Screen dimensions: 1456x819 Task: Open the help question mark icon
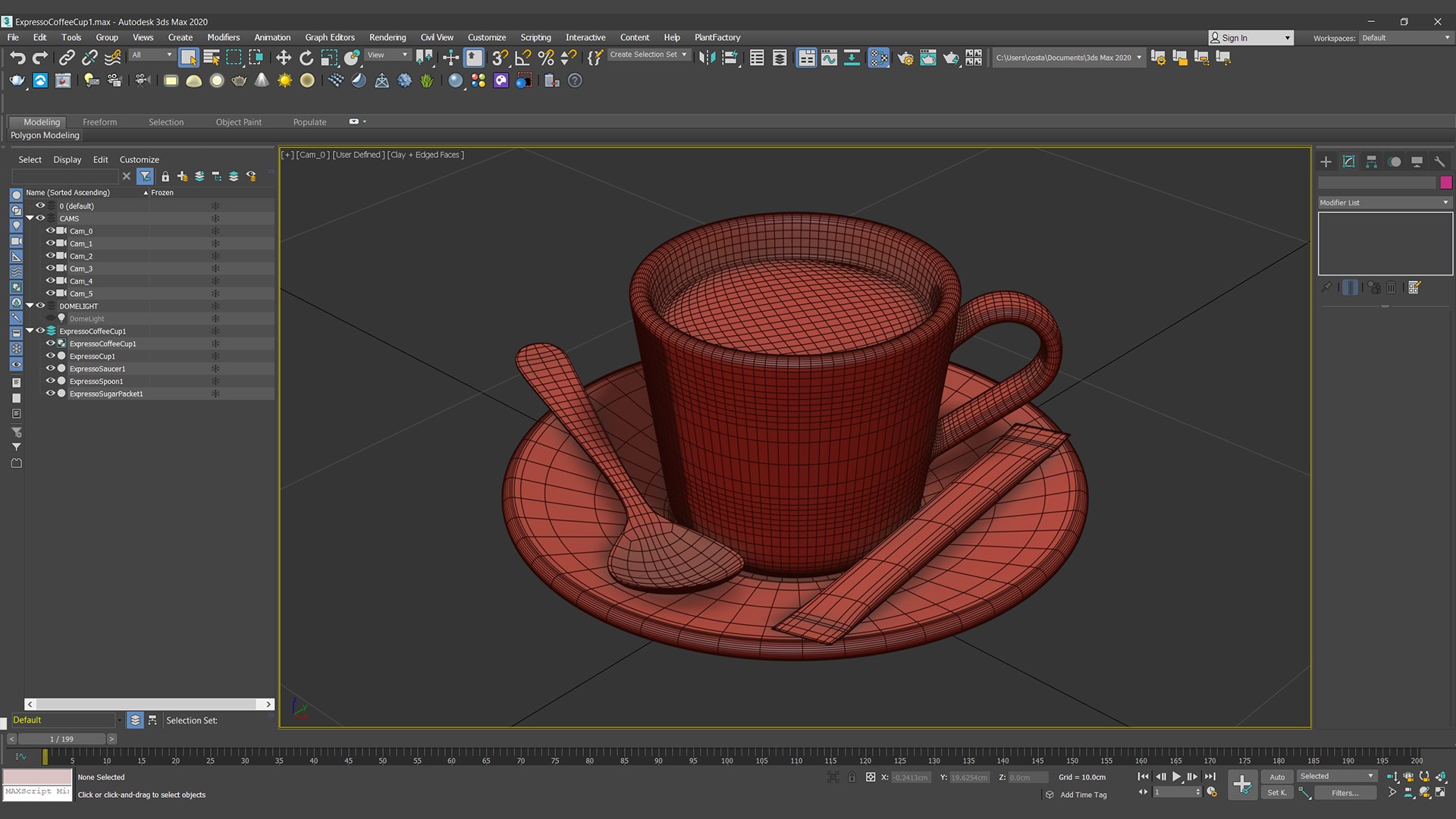point(575,80)
